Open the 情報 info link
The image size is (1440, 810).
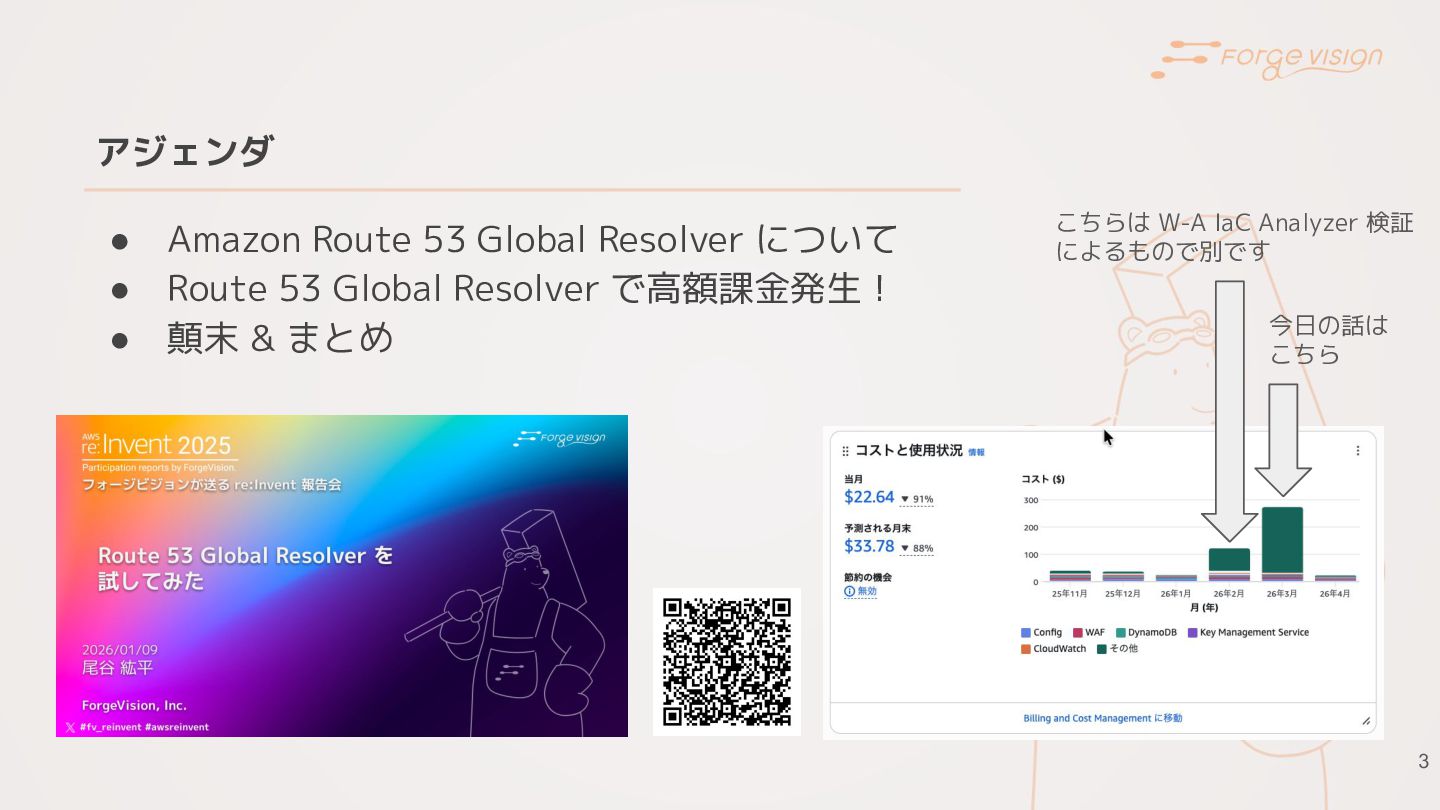[x=976, y=452]
